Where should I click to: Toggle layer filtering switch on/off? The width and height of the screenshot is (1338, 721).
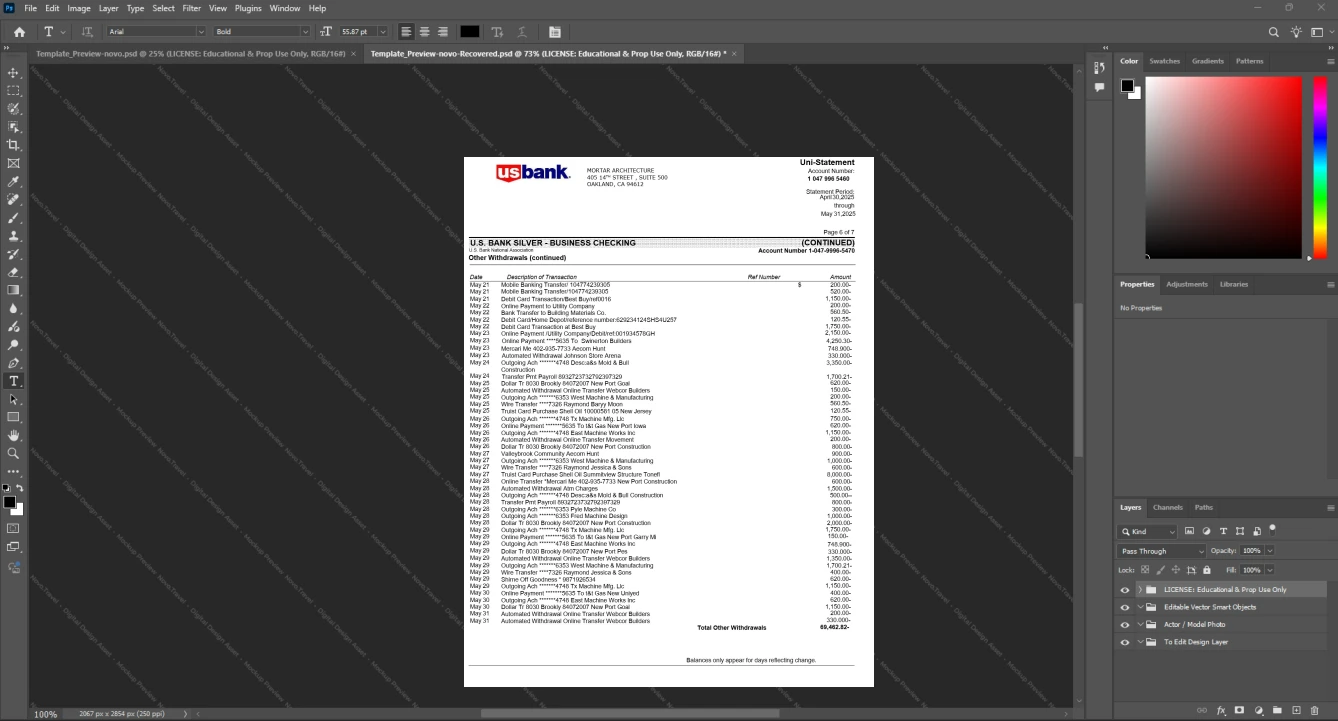tap(1272, 528)
